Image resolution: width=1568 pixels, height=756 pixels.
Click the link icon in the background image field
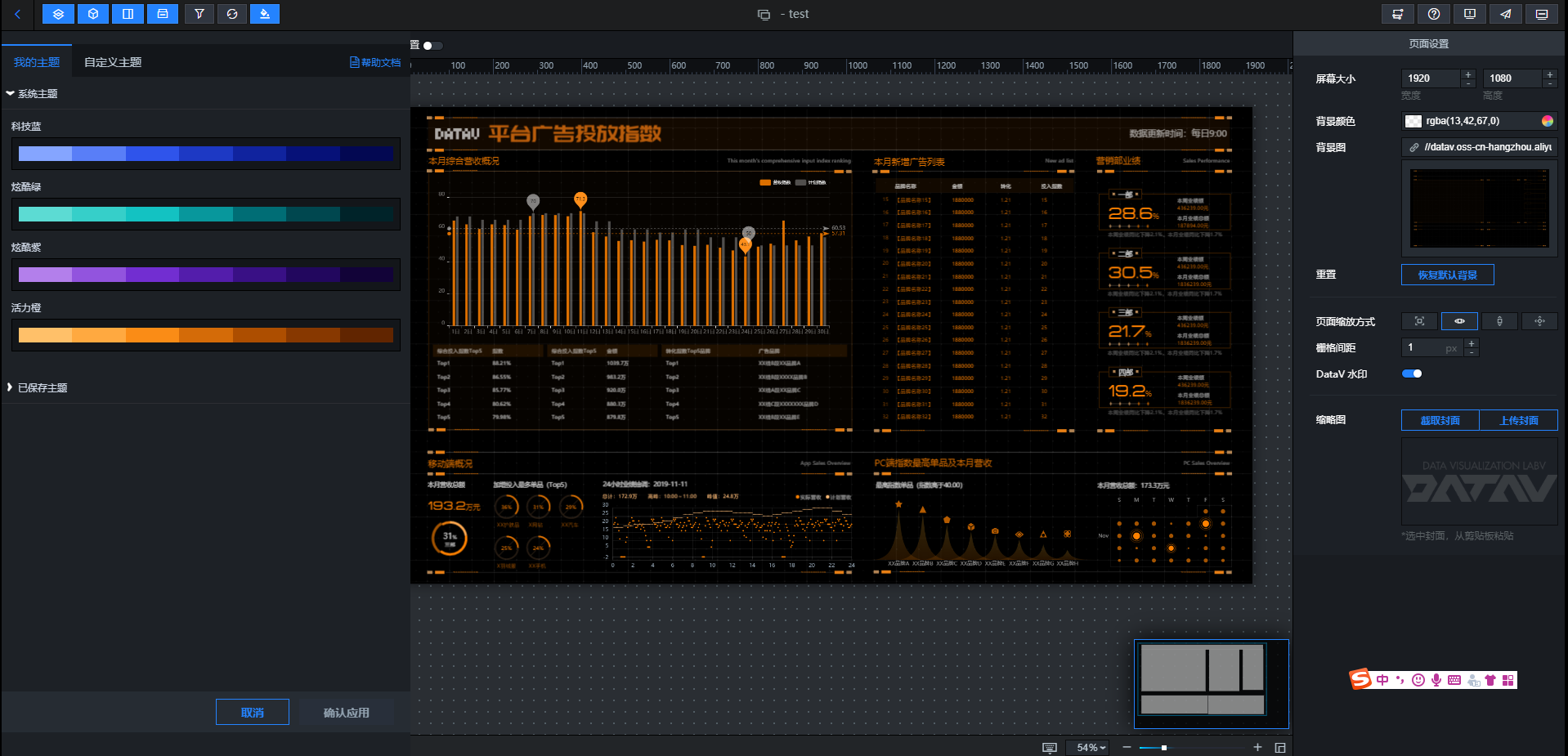click(1414, 147)
